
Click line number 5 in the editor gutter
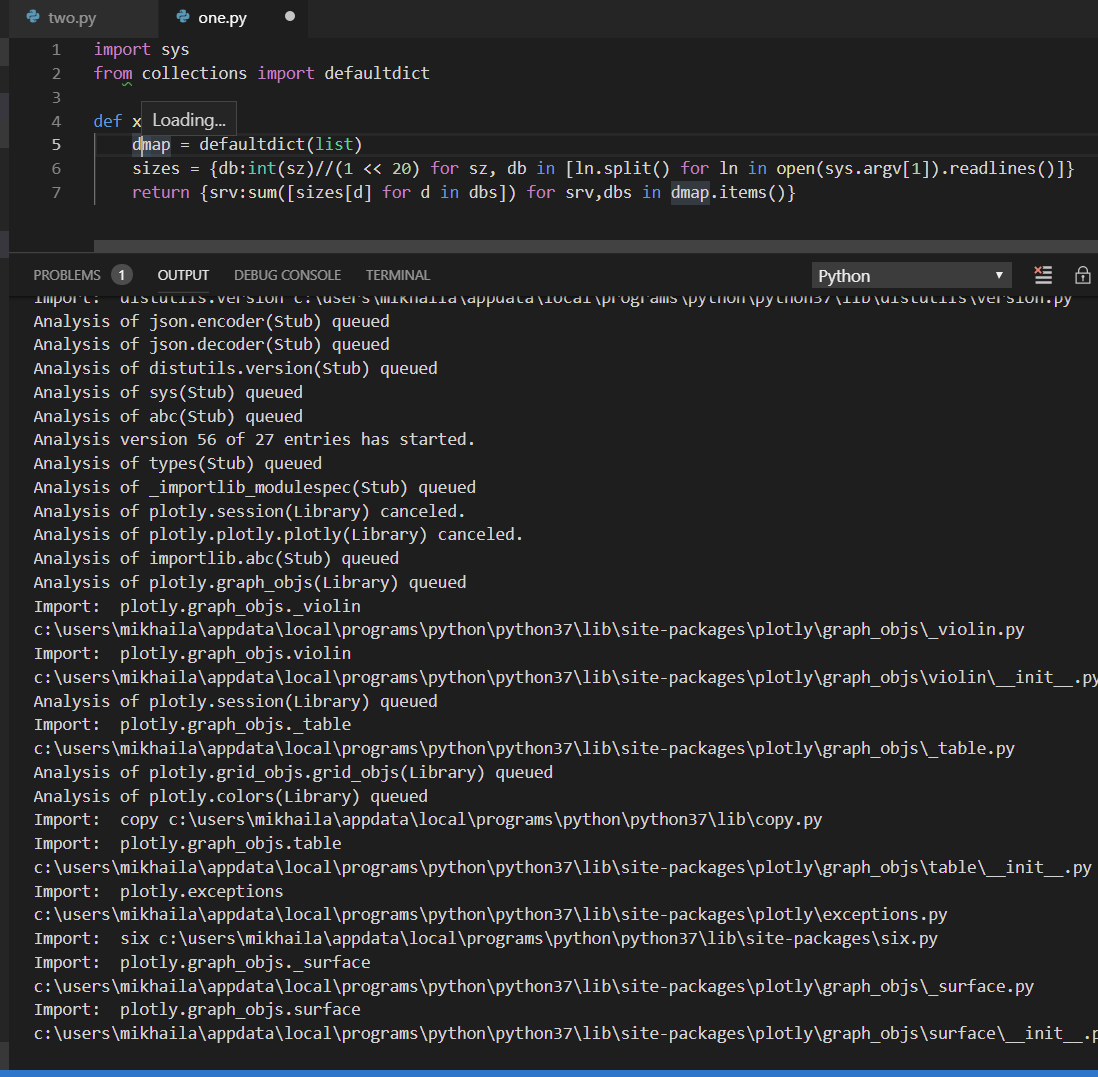click(56, 144)
